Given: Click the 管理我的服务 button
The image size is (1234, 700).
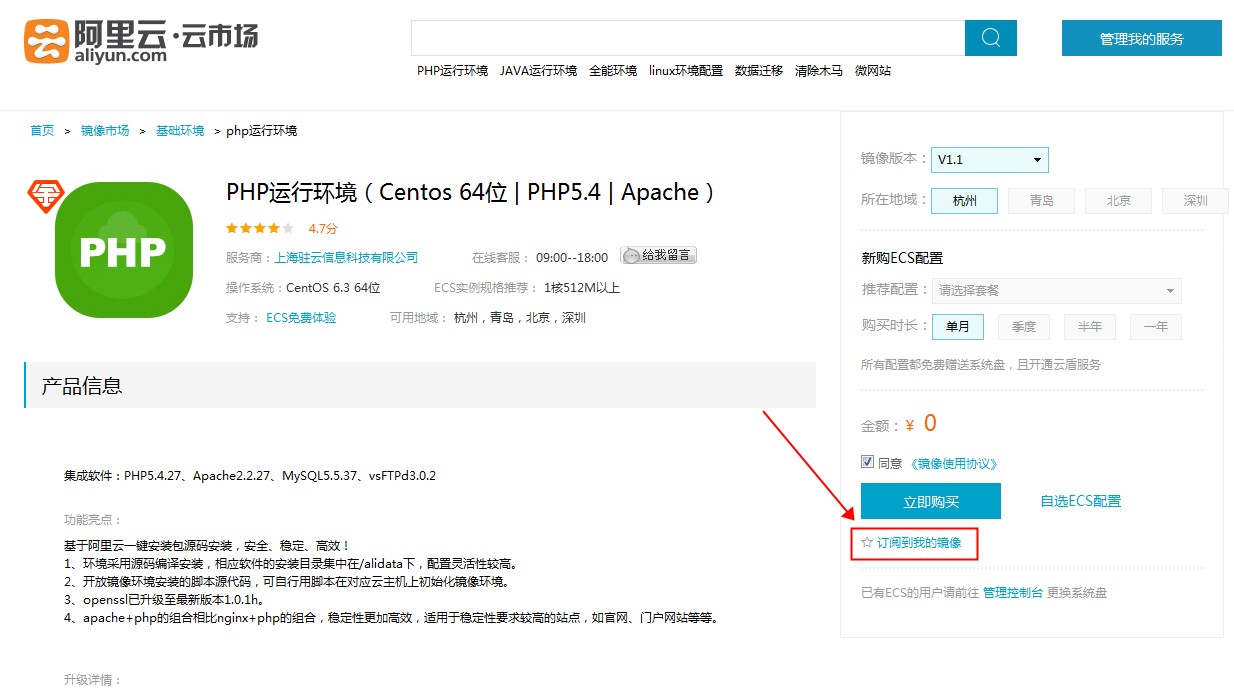Looking at the screenshot, I should [1141, 38].
